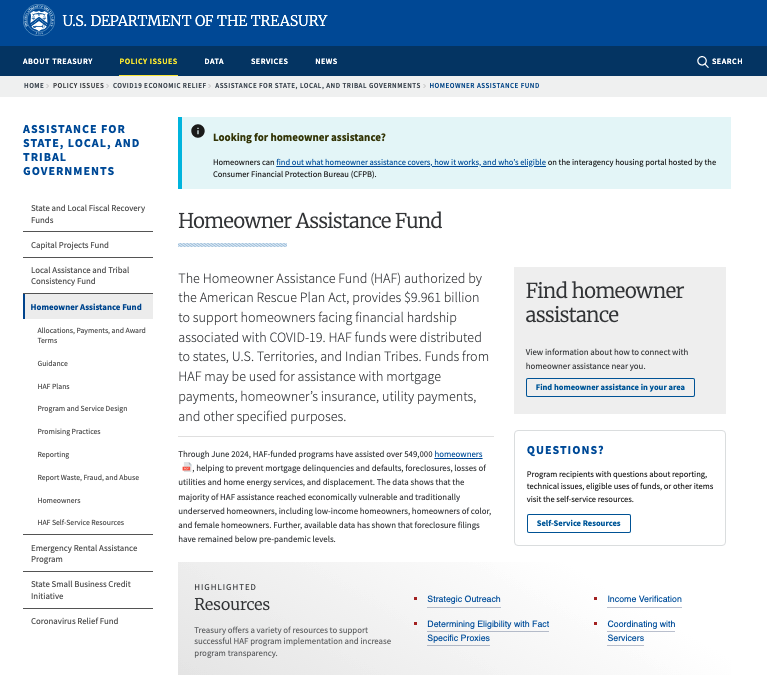
Task: Open Local Assistance and Tribal Consistency Fund
Action: point(80,275)
